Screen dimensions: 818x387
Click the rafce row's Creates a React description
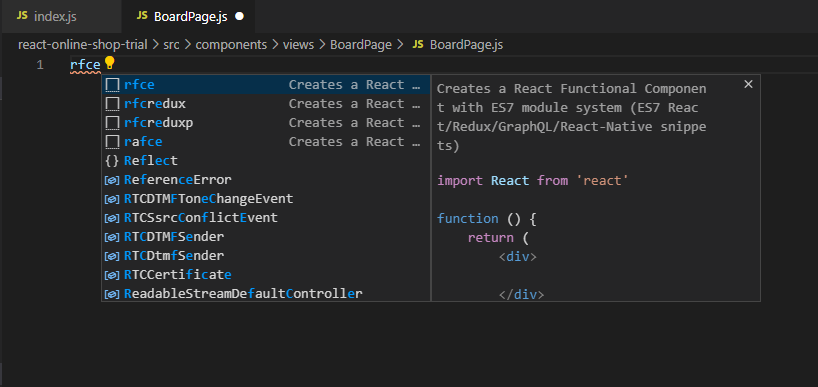[355, 141]
